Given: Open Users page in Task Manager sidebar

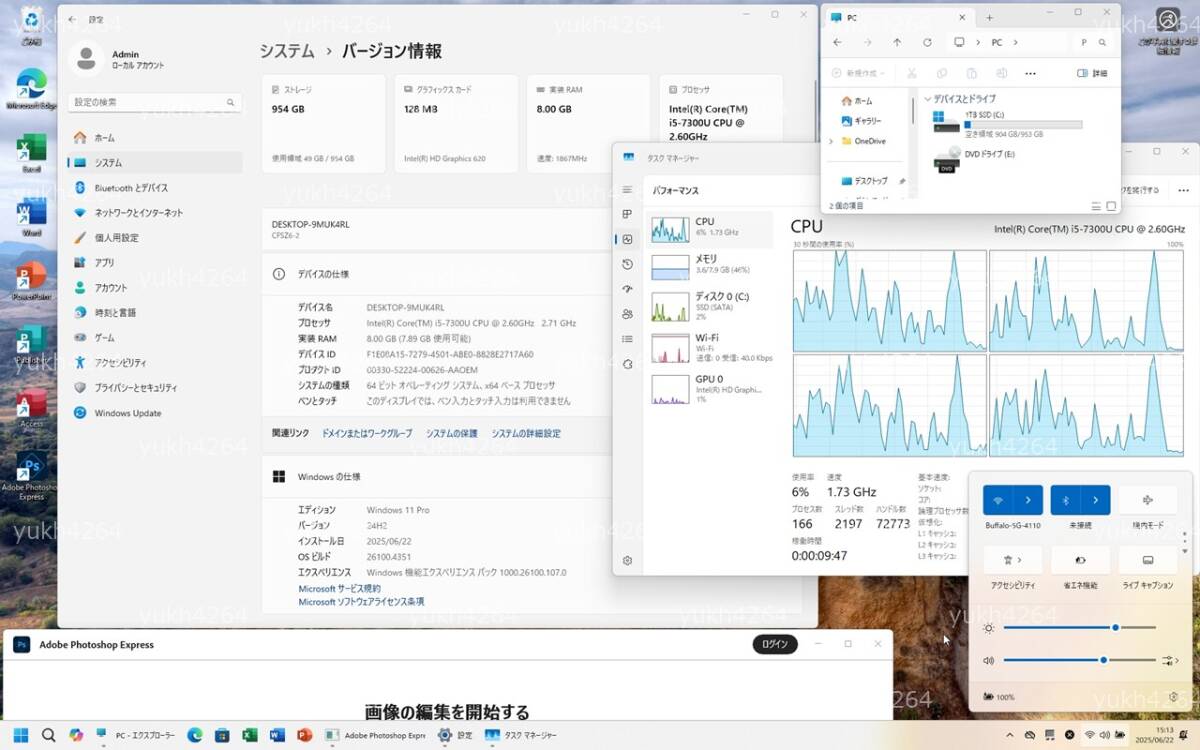Looking at the screenshot, I should pos(627,314).
